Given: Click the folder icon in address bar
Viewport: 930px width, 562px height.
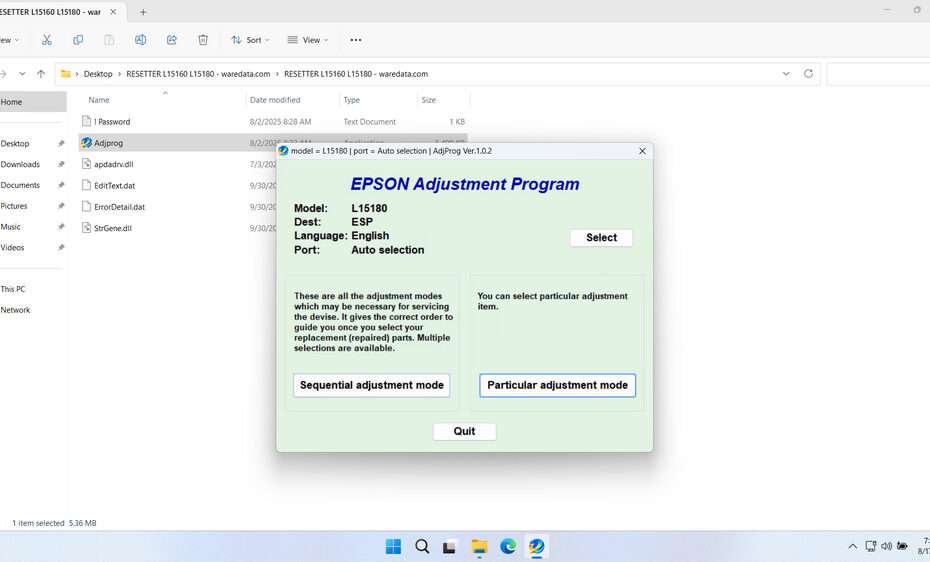Looking at the screenshot, I should point(65,74).
